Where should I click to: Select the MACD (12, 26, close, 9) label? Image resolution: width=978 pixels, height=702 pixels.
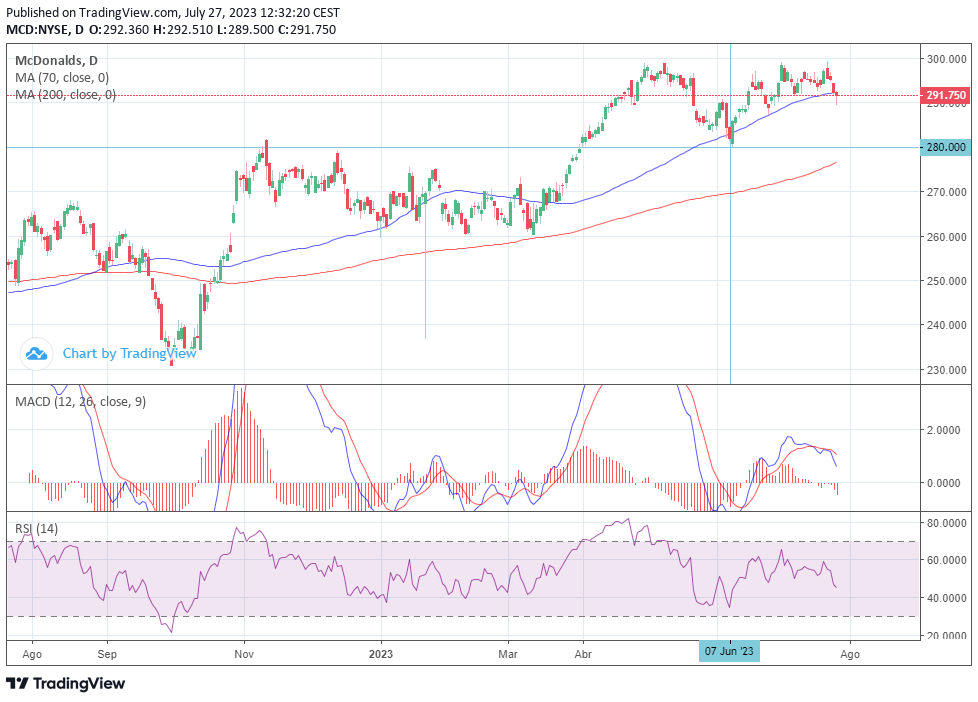[x=80, y=402]
